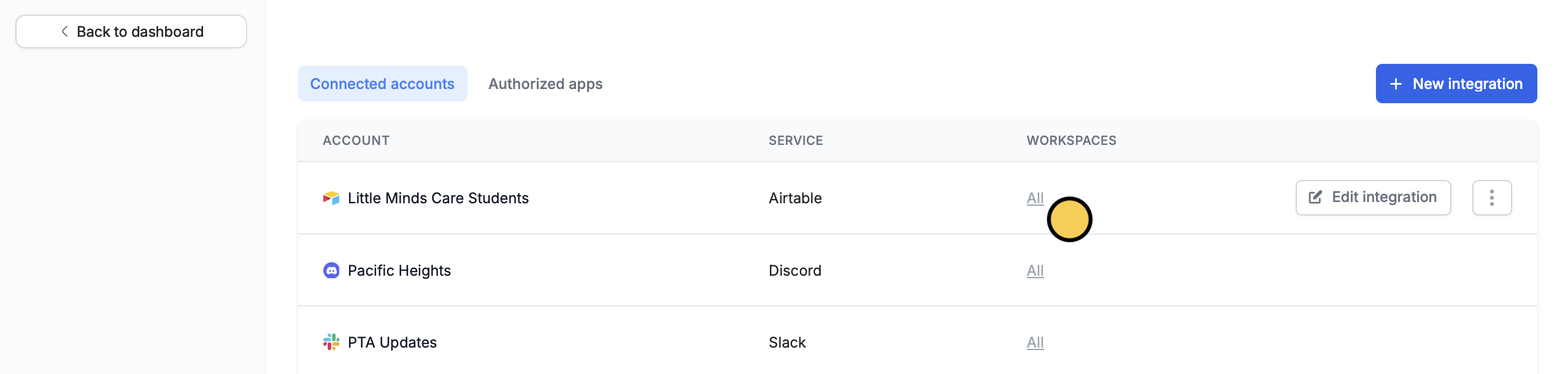Screen dimensions: 1568x374
Task: Click the Account column header
Action: pyautogui.click(x=356, y=141)
